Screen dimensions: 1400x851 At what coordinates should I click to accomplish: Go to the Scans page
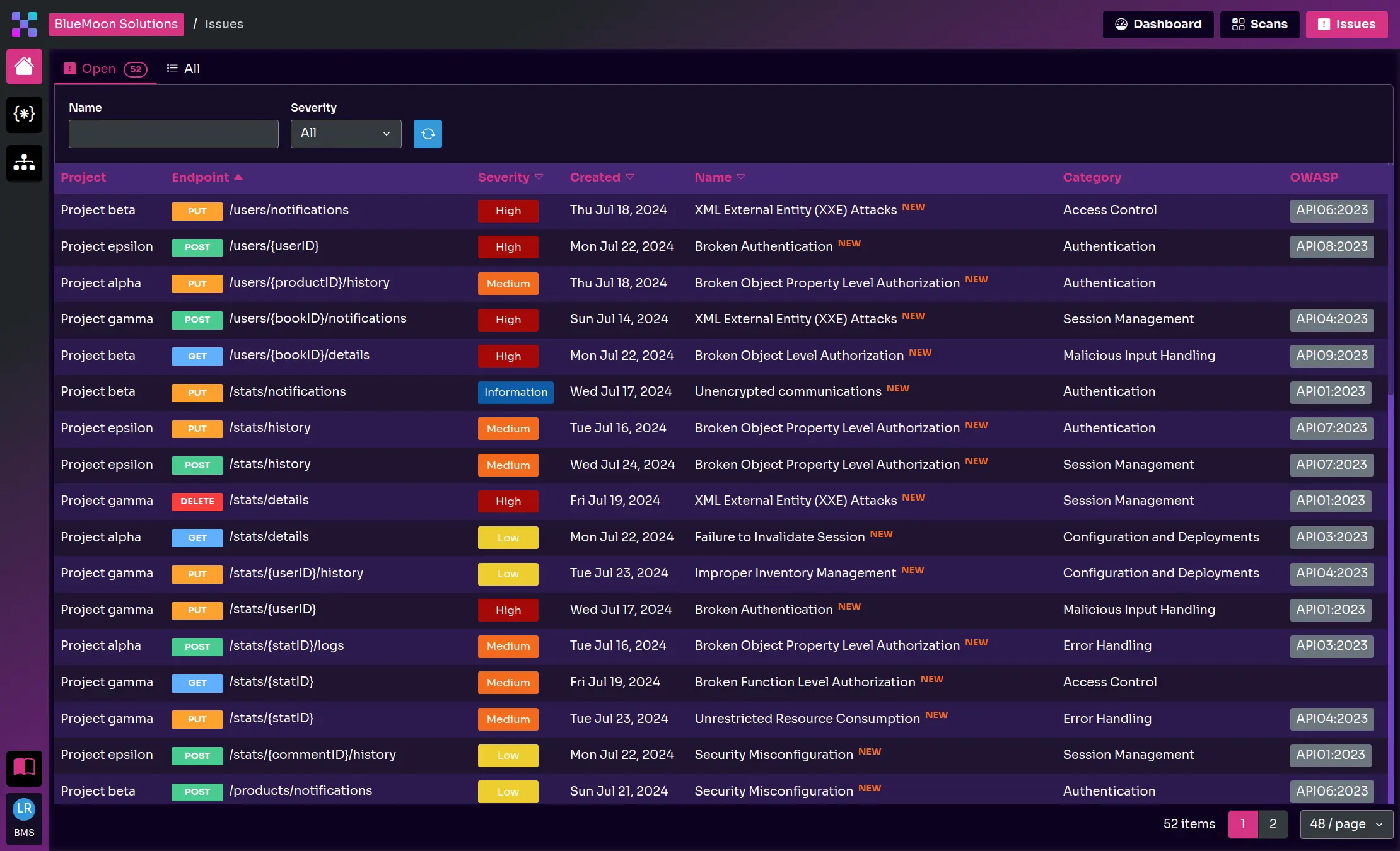coord(1259,24)
